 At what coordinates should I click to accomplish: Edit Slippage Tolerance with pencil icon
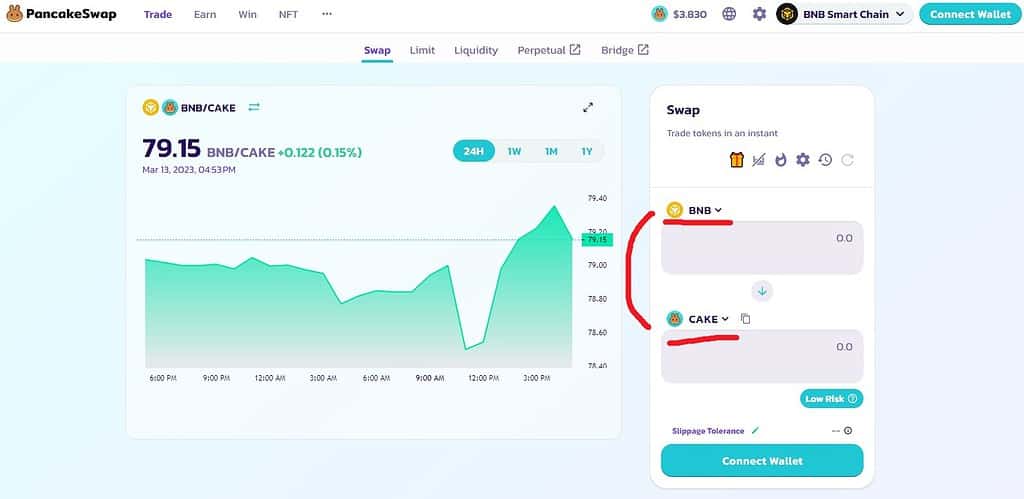tap(756, 430)
